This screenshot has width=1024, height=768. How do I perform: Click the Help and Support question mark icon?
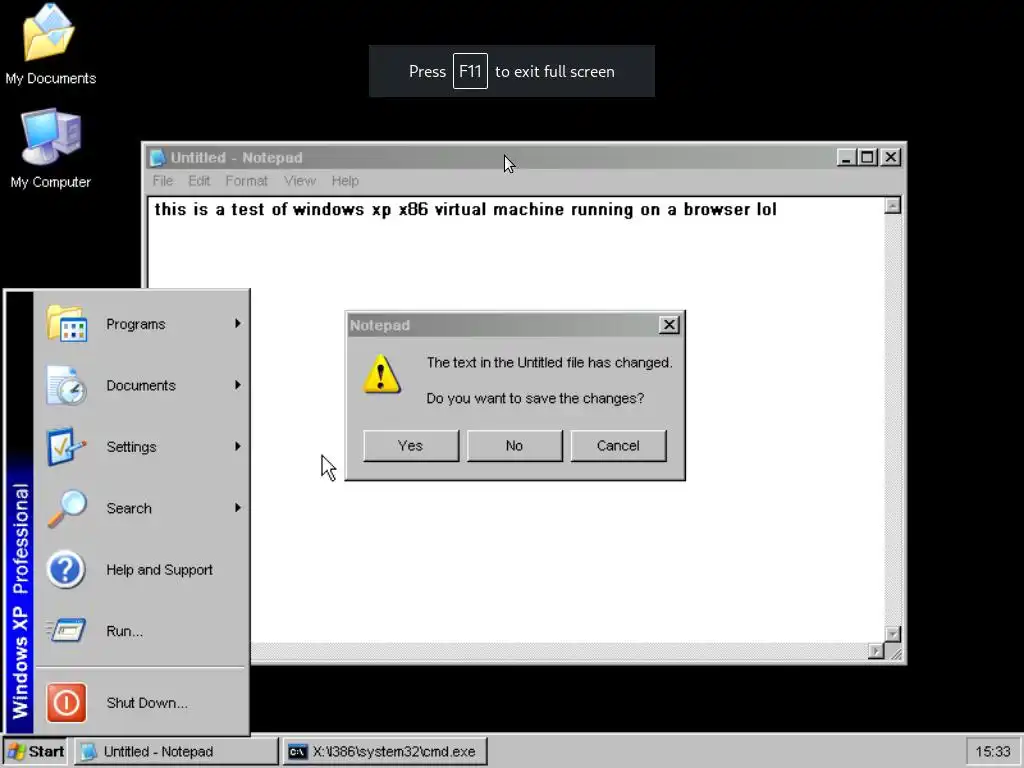point(67,569)
